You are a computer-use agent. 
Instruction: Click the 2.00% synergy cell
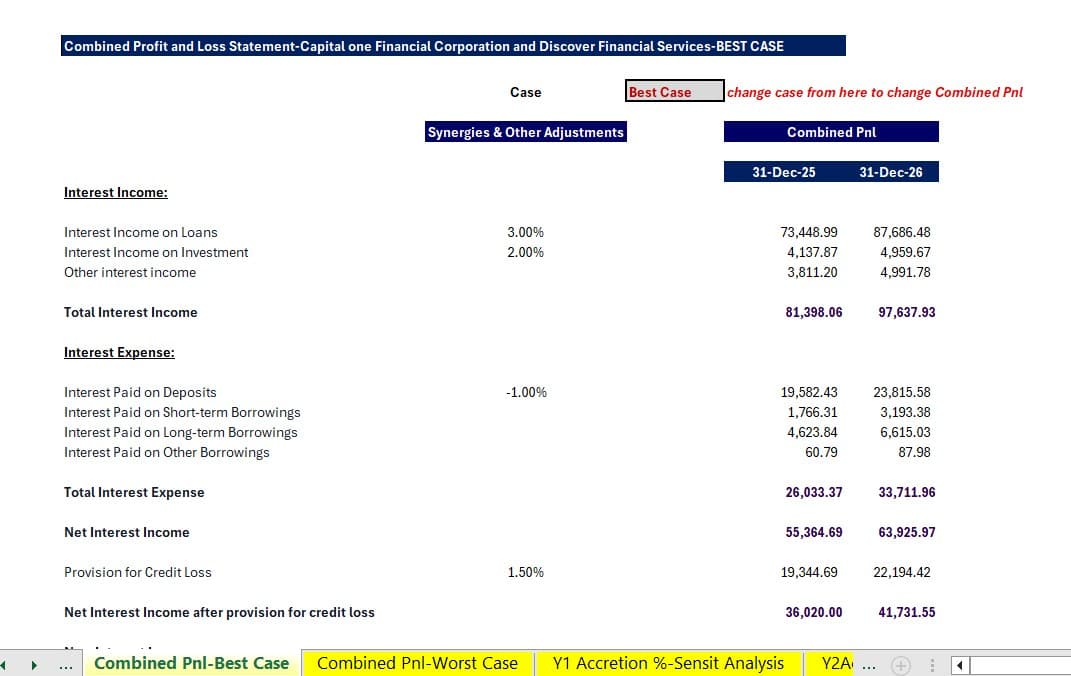tap(525, 252)
